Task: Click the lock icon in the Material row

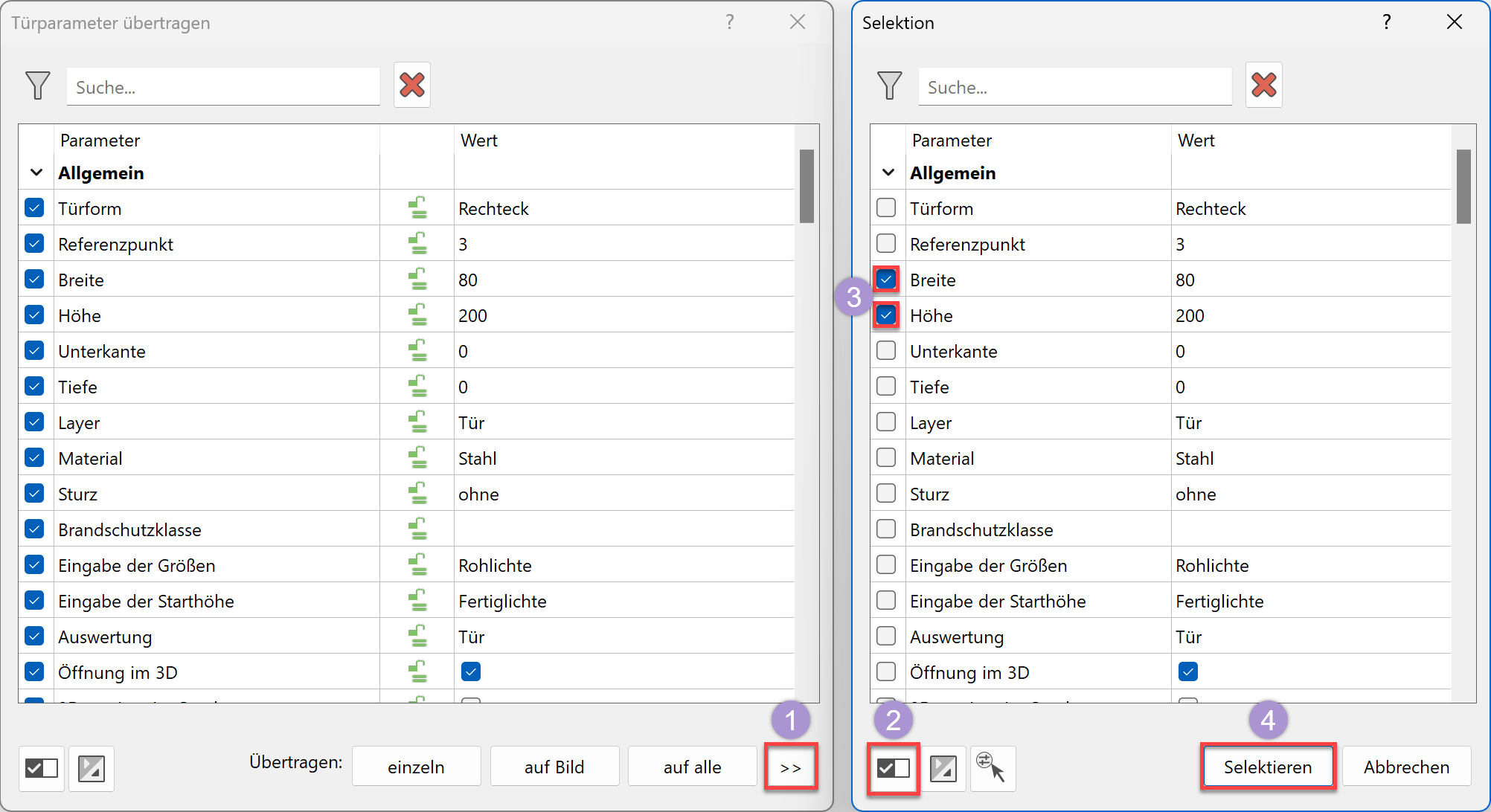Action: [x=418, y=458]
